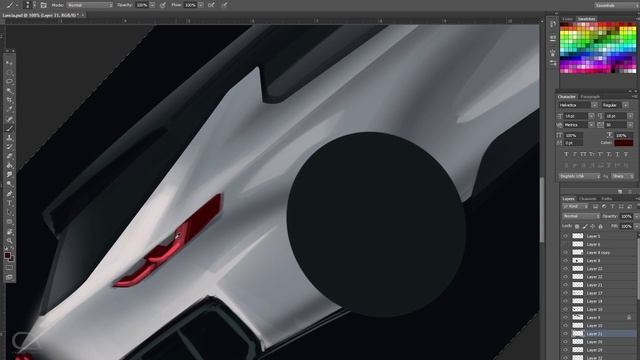Toggle visibility of highlighted selected layer
The height and width of the screenshot is (360, 640).
point(566,334)
